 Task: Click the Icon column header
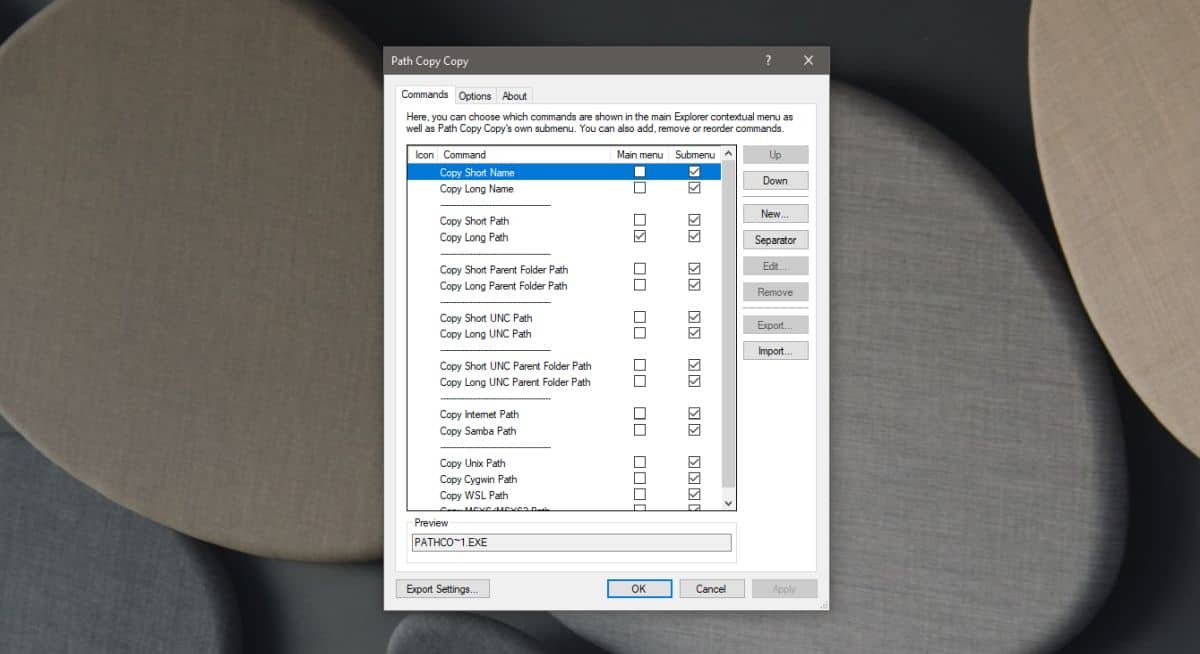click(424, 154)
